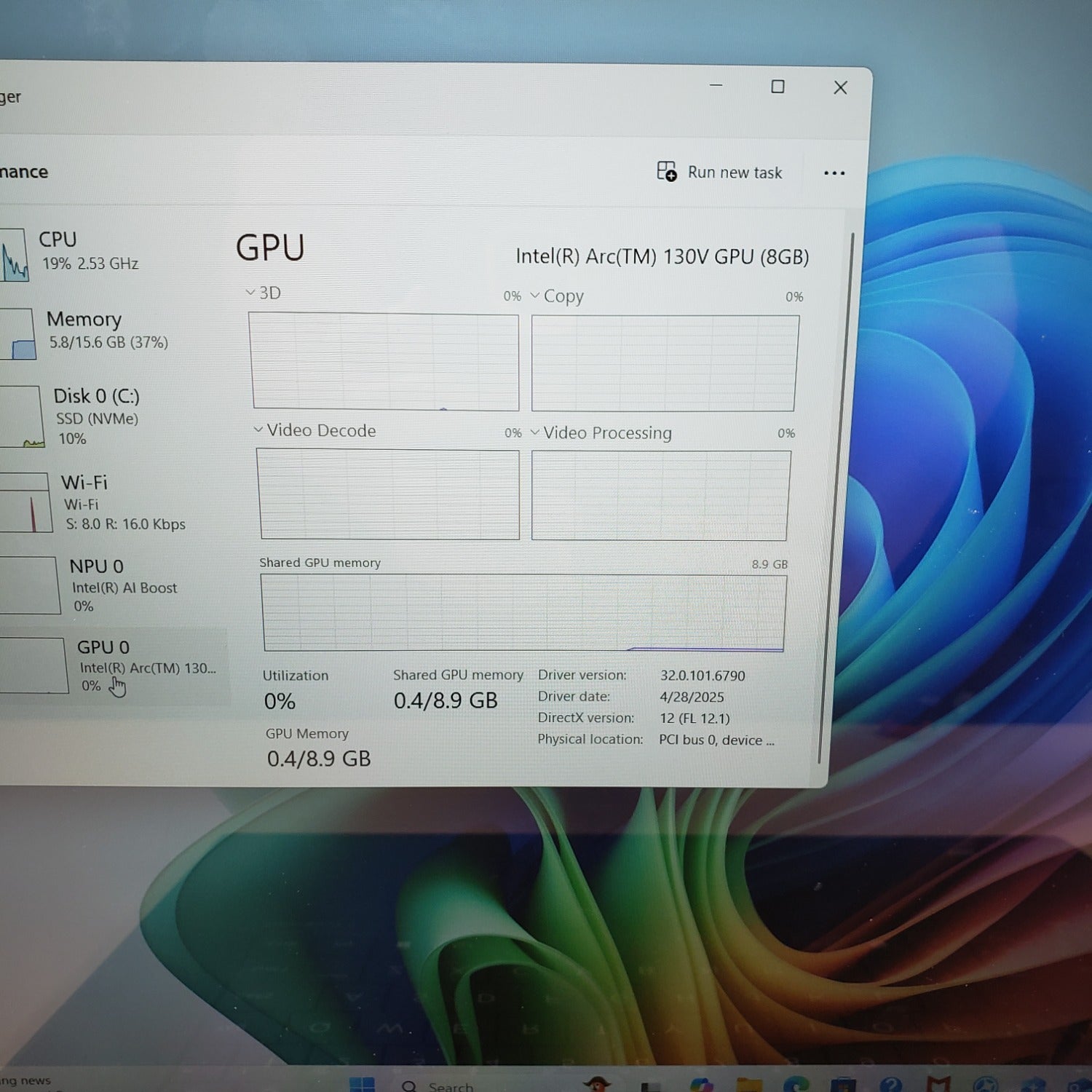
Task: Click the Run new task icon
Action: point(666,171)
